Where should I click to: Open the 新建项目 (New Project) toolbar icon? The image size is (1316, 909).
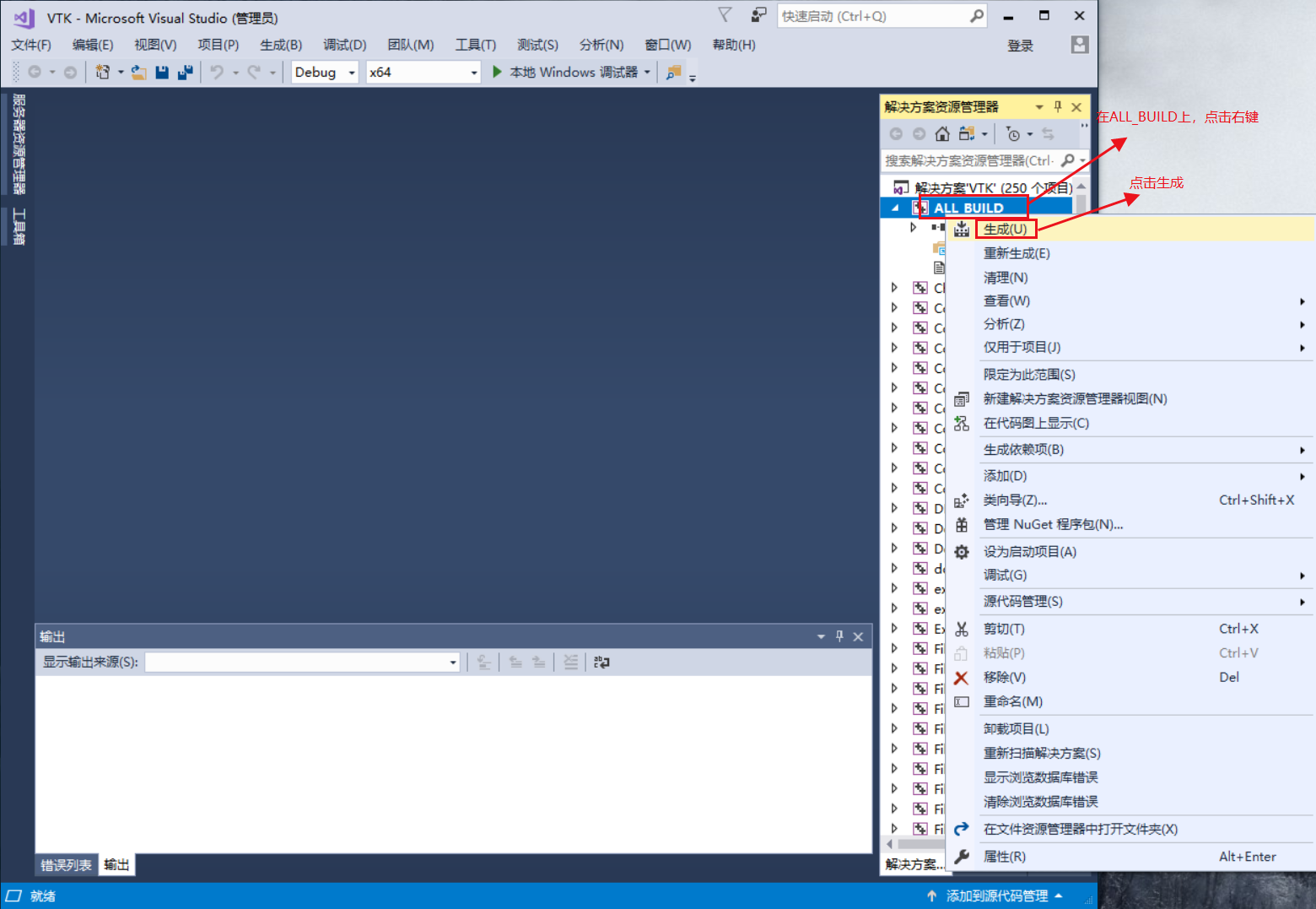click(x=103, y=72)
